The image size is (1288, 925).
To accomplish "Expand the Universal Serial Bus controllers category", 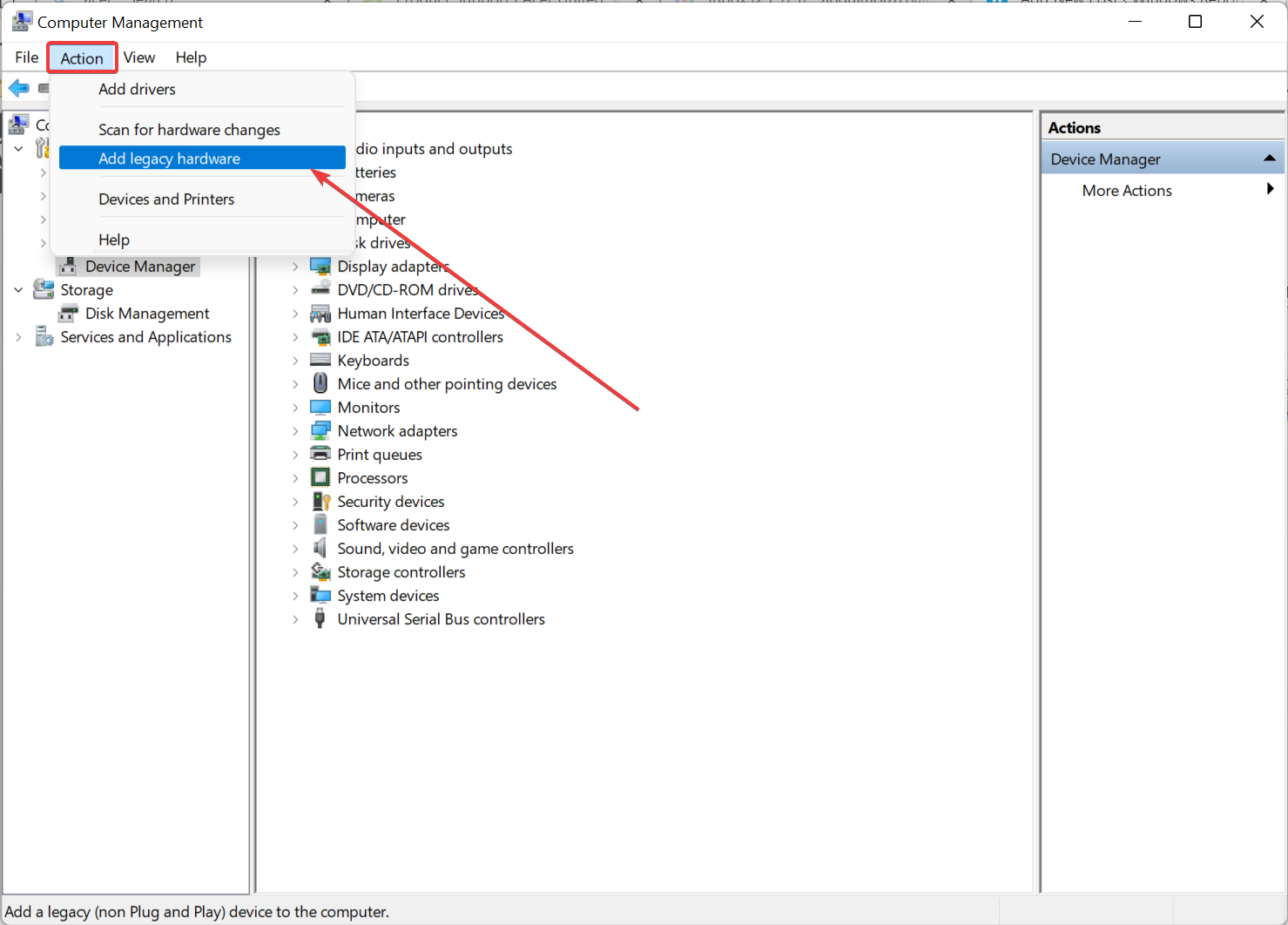I will (295, 619).
